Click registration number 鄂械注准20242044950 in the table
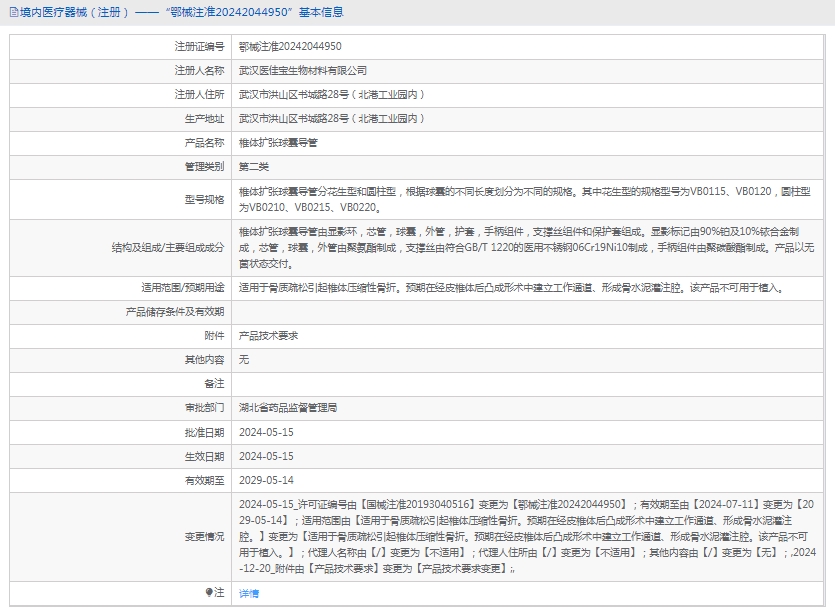Screen dimensions: 835x614 click(290, 46)
